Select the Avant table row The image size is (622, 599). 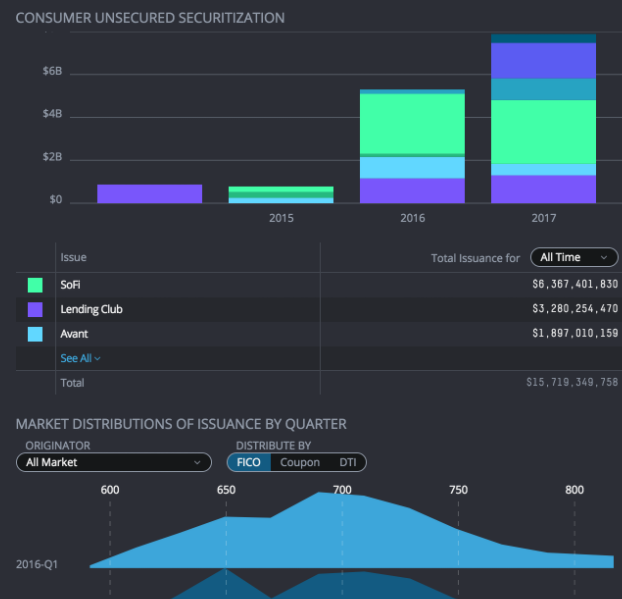click(x=317, y=334)
